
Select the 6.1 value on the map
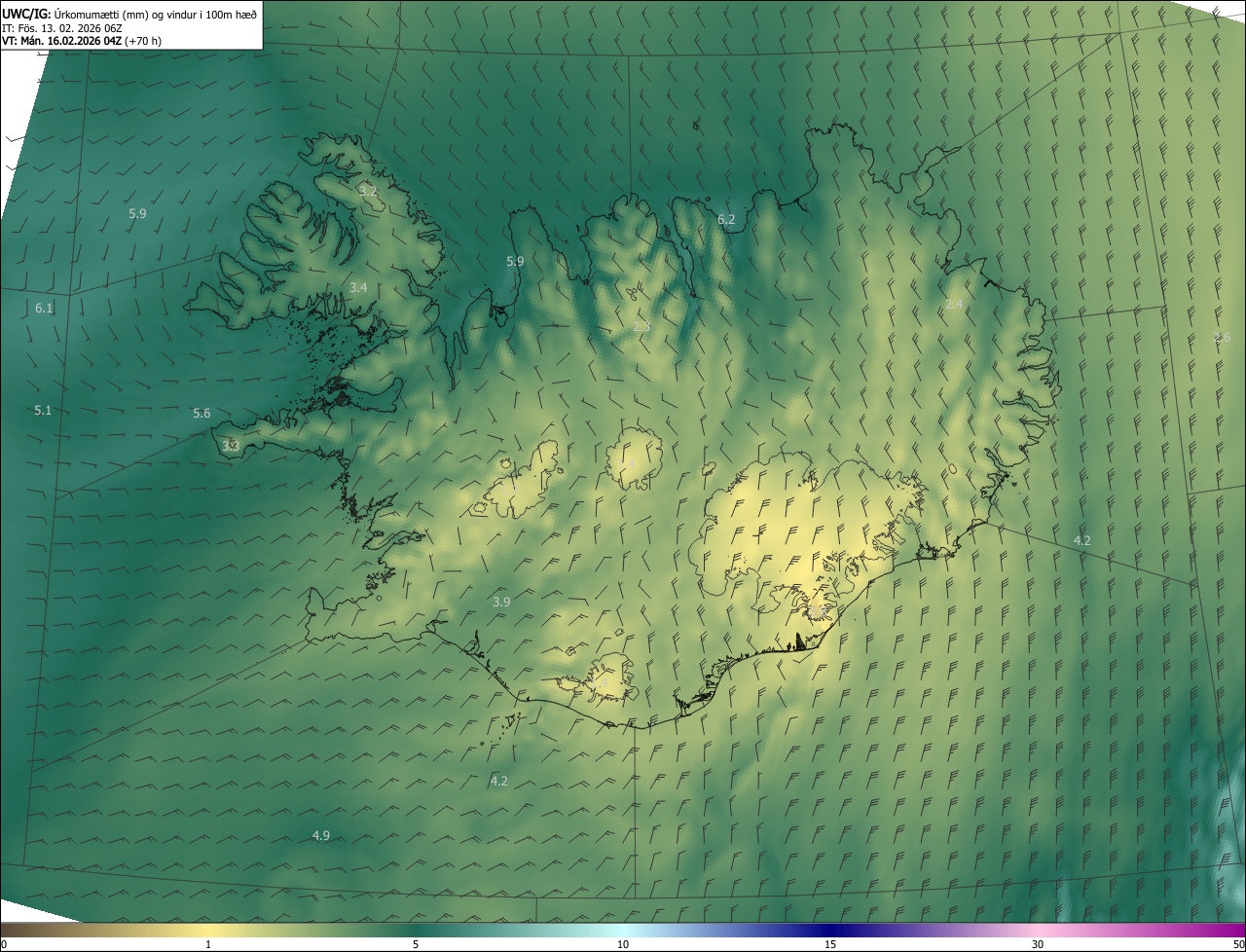point(44,308)
